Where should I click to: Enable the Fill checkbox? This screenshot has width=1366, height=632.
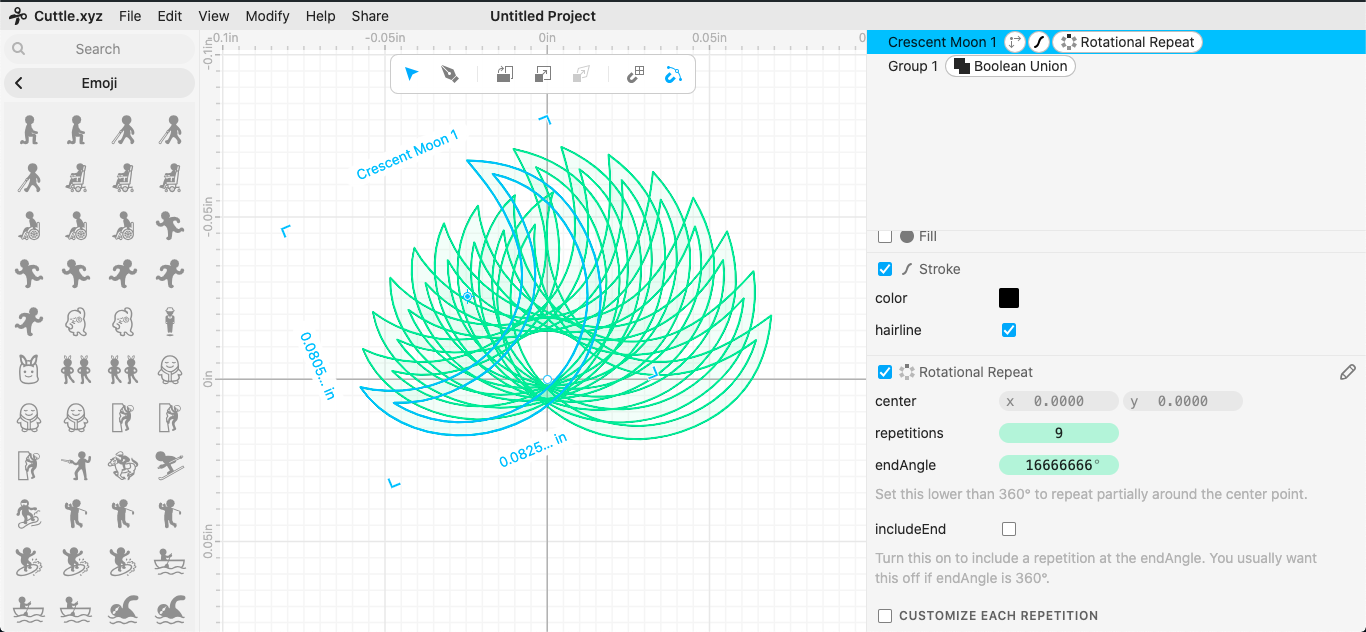click(x=885, y=237)
